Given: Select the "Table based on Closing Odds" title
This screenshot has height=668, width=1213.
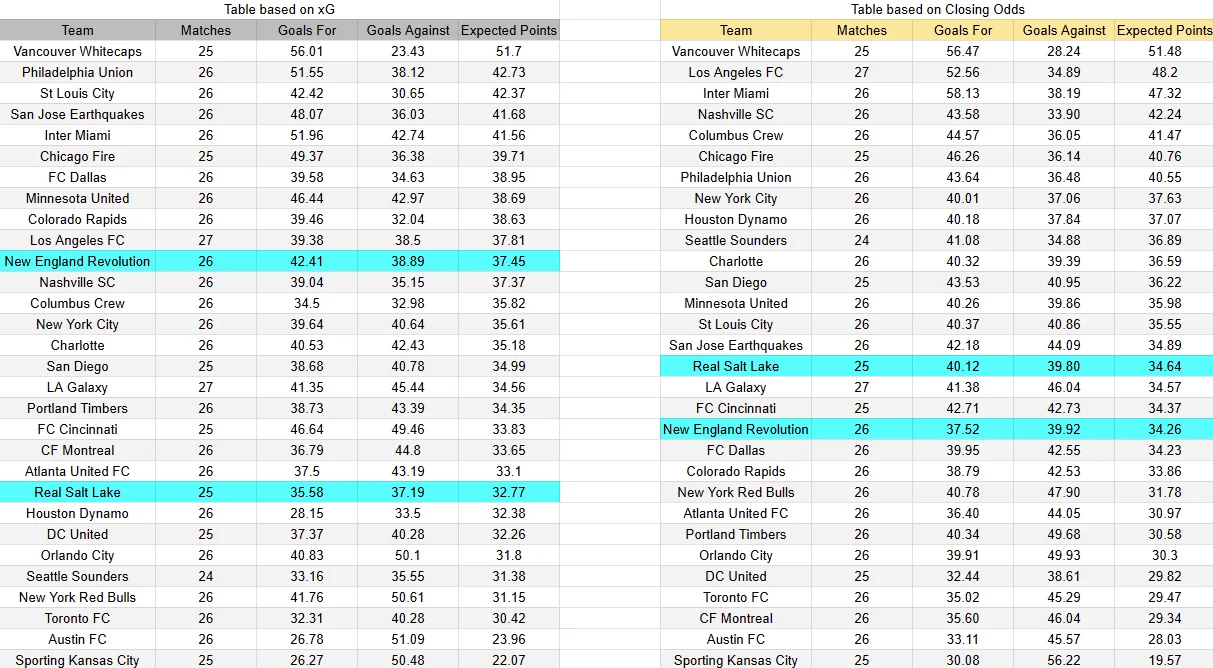Looking at the screenshot, I should pos(936,9).
